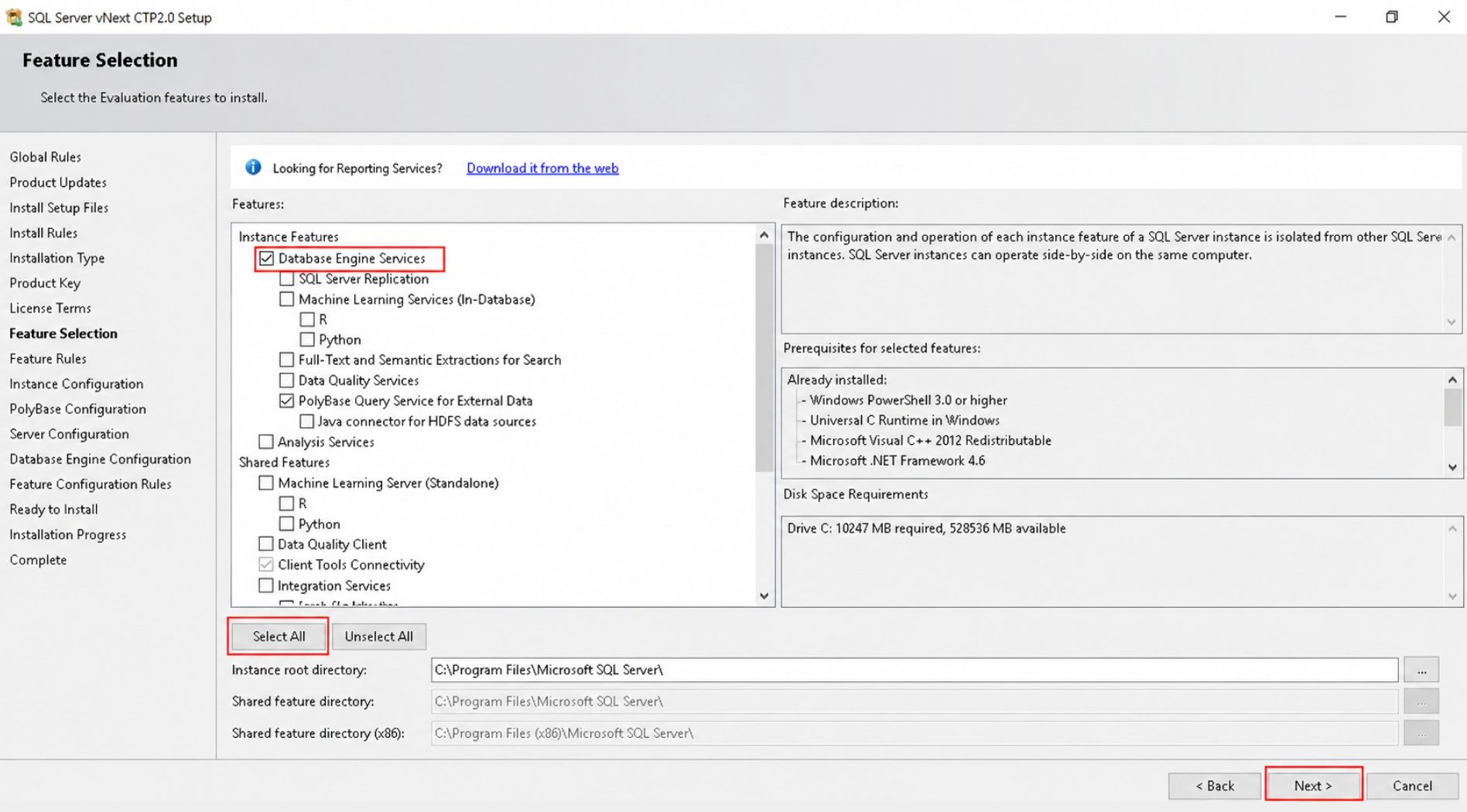Tick Full-Text and Semantic Extractions for Search
1467x812 pixels.
[287, 360]
